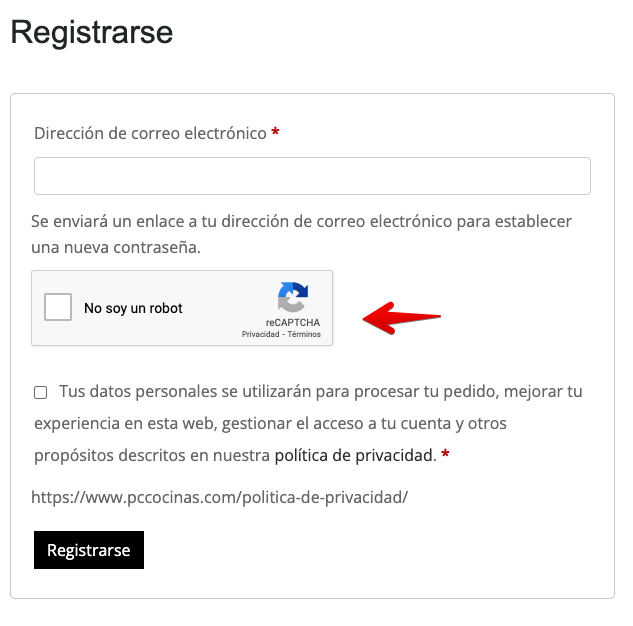Submit the form with the black Registrarse button
Screen dimensions: 633x626
pos(89,550)
